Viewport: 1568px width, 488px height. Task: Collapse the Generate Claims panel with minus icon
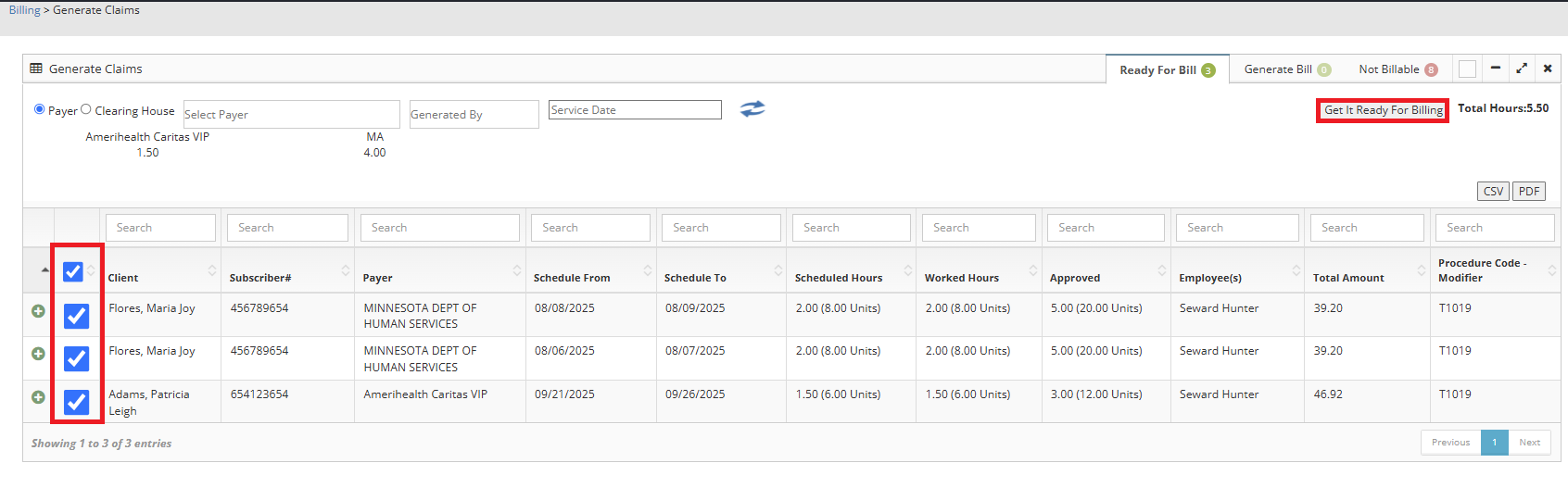click(1495, 69)
